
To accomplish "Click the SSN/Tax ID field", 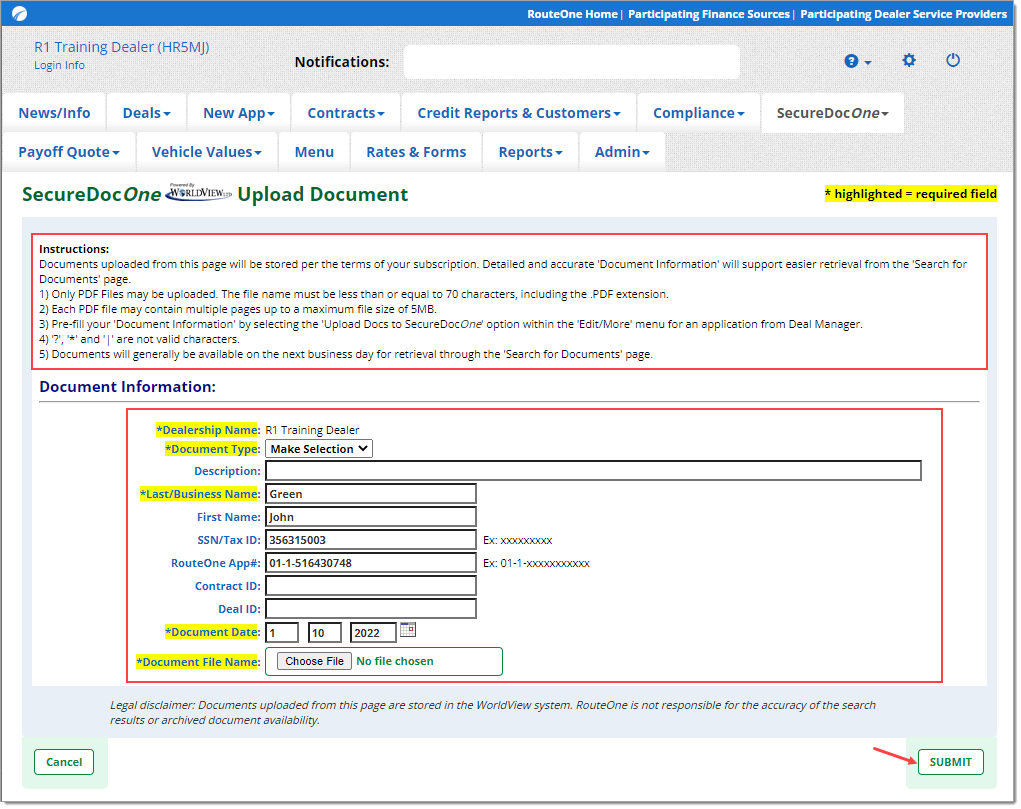I will [x=371, y=540].
